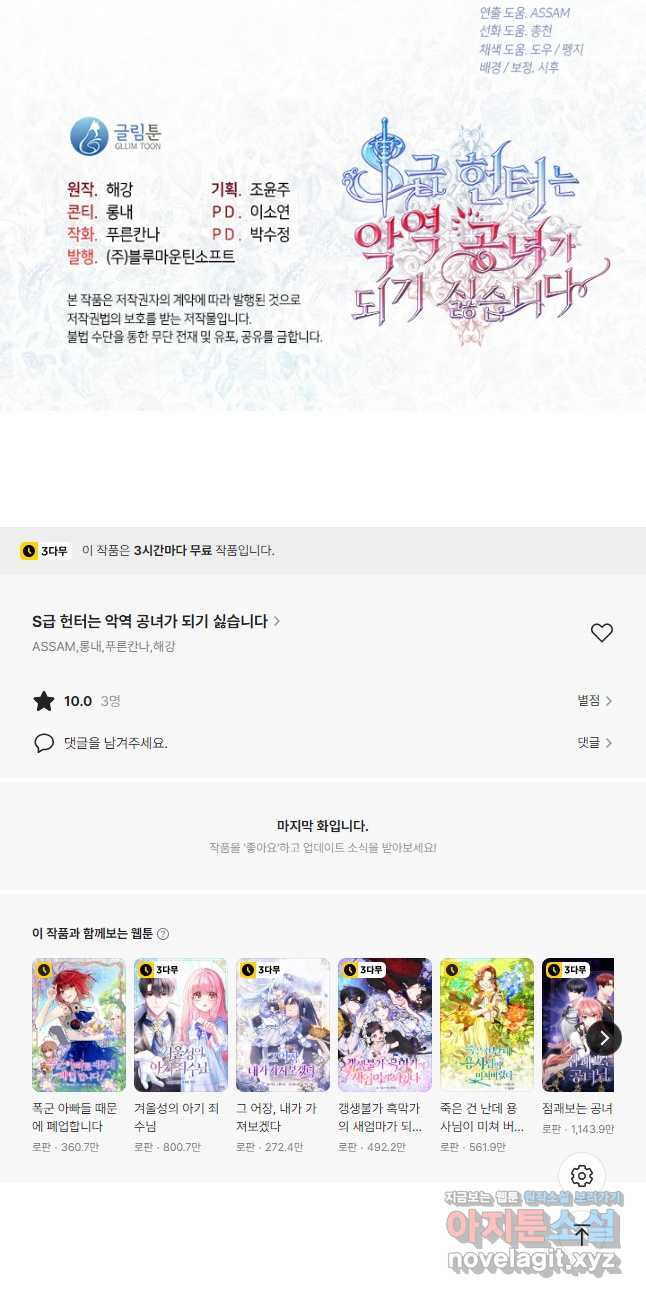Open 점괘보는 공녀 thumbnail

click(x=578, y=1025)
